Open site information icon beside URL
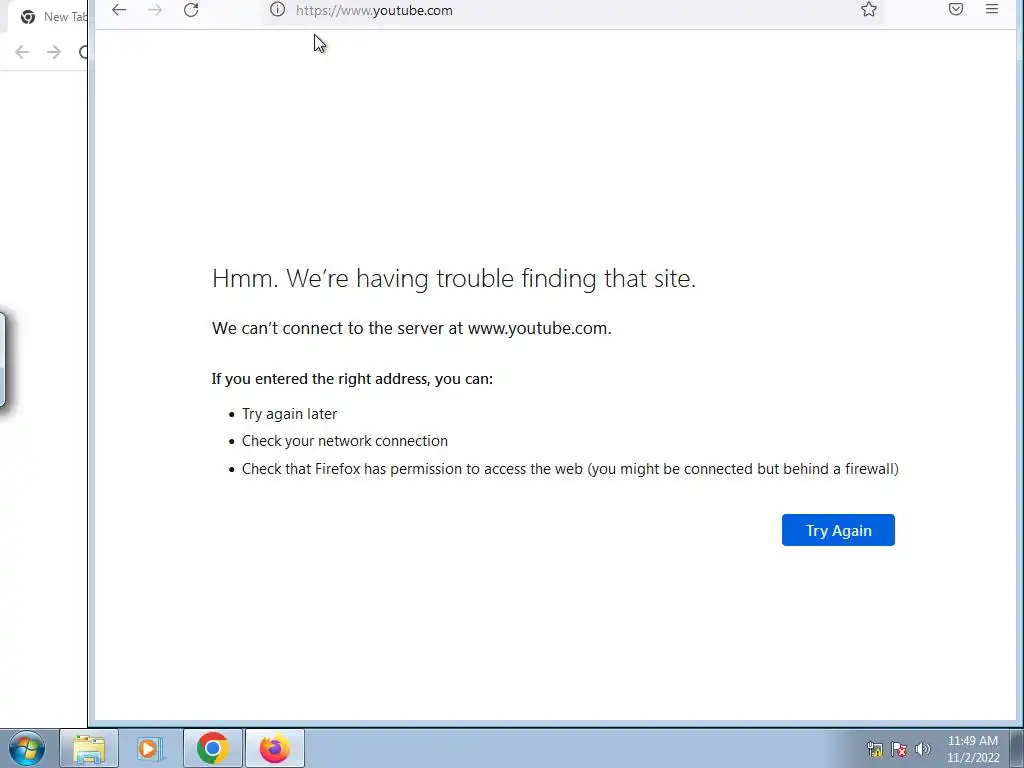The height and width of the screenshot is (768, 1024). pos(278,10)
